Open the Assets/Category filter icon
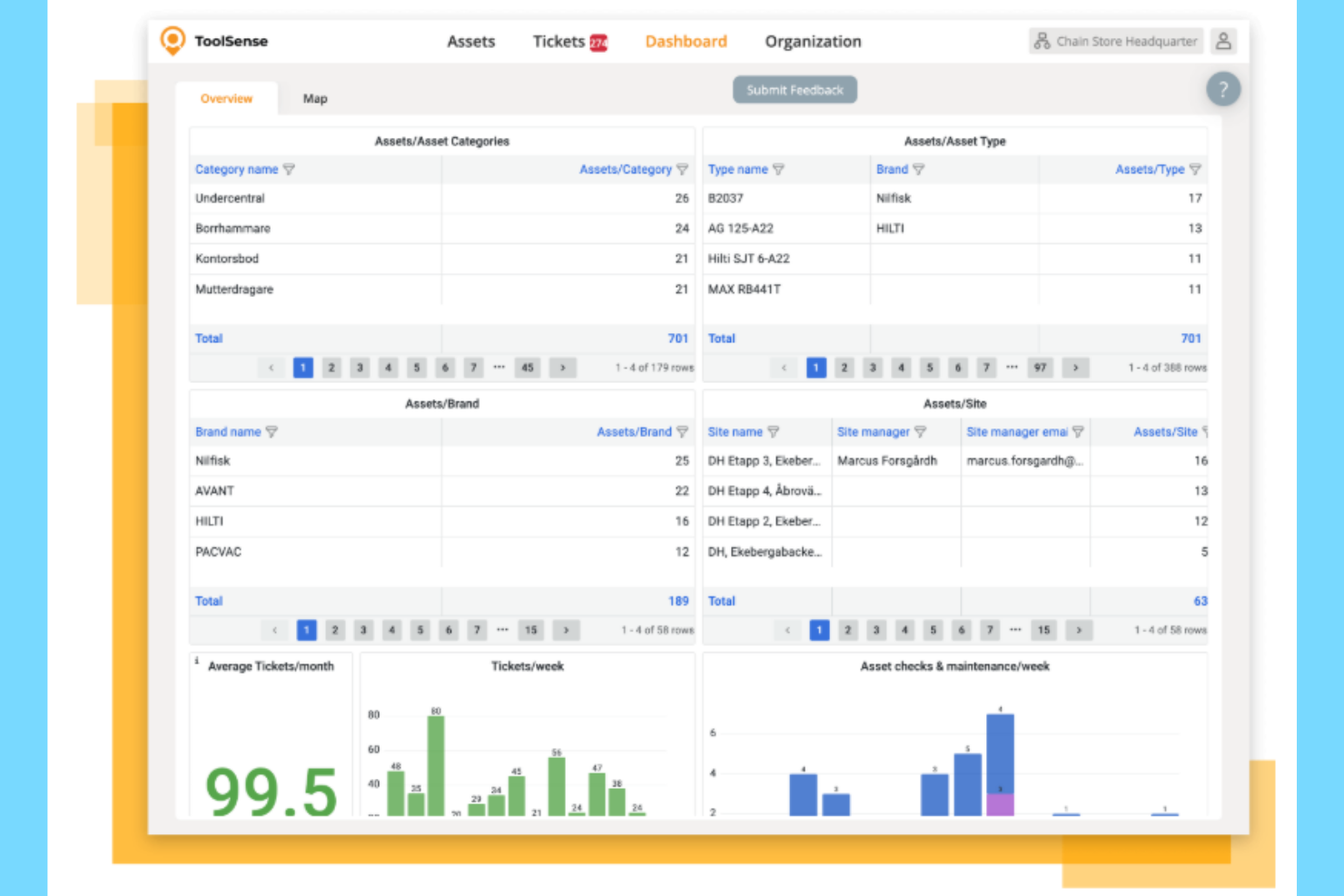The image size is (1344, 896). pyautogui.click(x=684, y=169)
